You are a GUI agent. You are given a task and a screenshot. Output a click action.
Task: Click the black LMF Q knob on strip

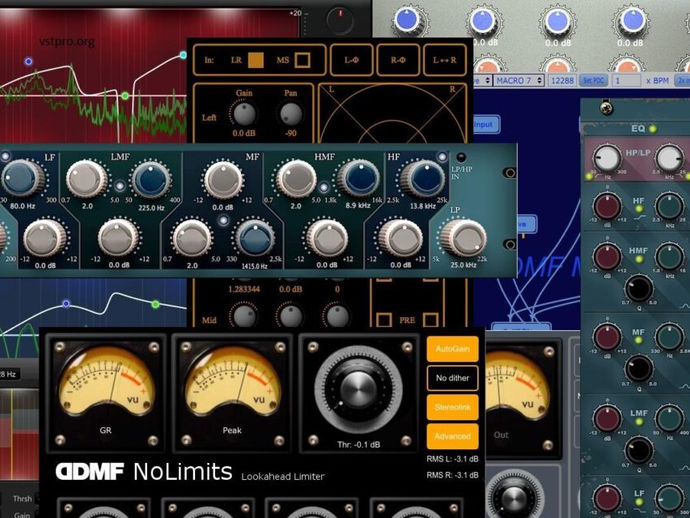[x=639, y=450]
